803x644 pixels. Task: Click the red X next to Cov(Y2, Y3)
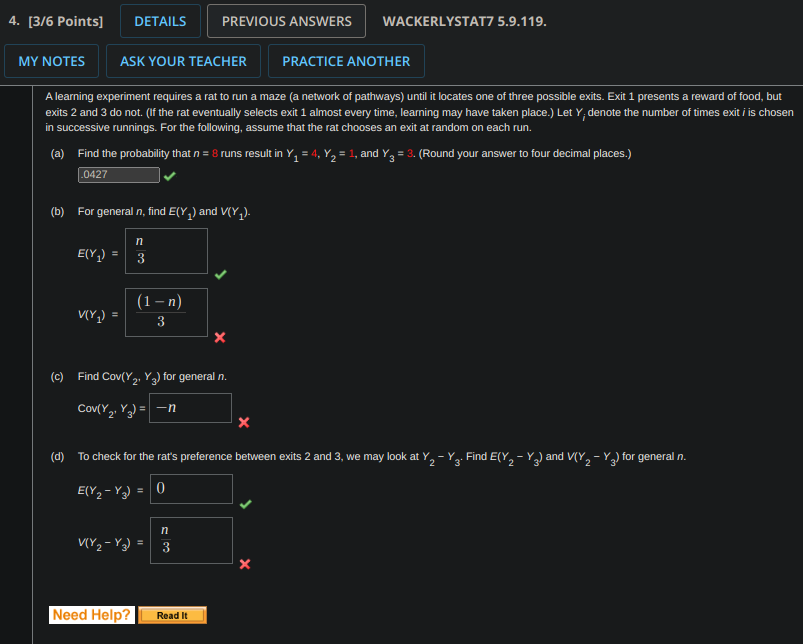pyautogui.click(x=243, y=423)
